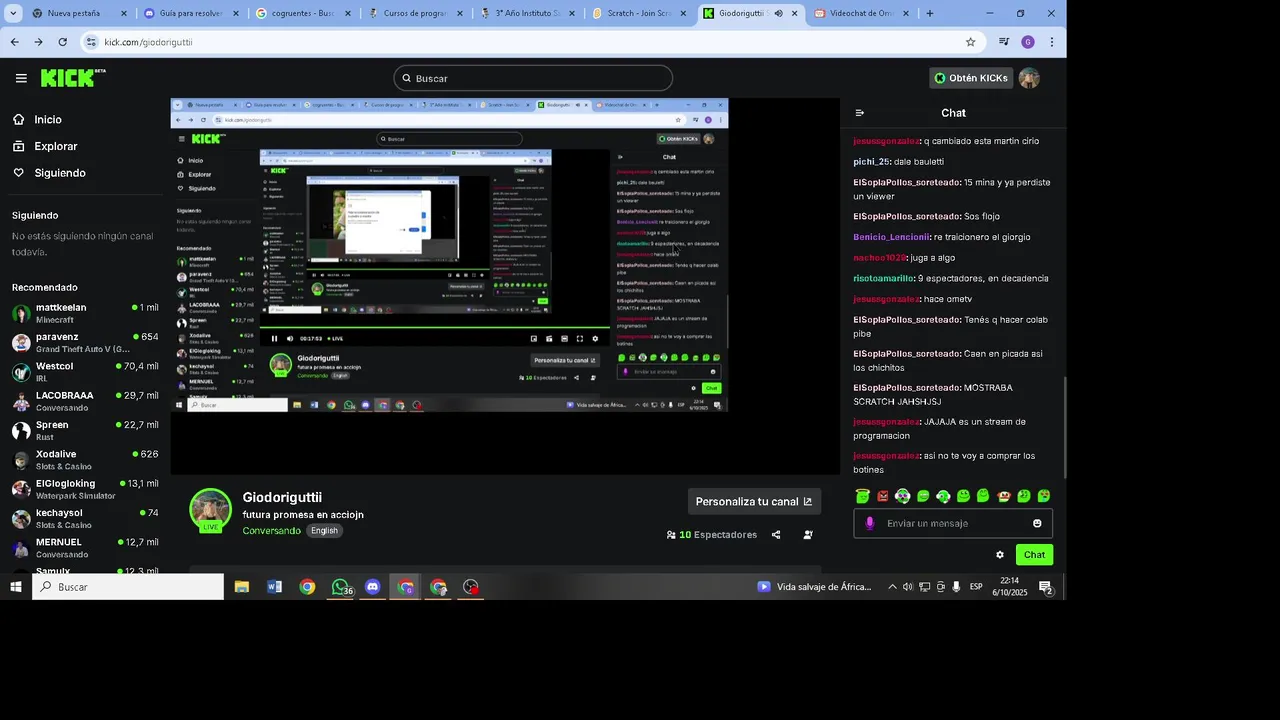1280x720 pixels.
Task: Open the Conversando category link
Action: (271, 531)
